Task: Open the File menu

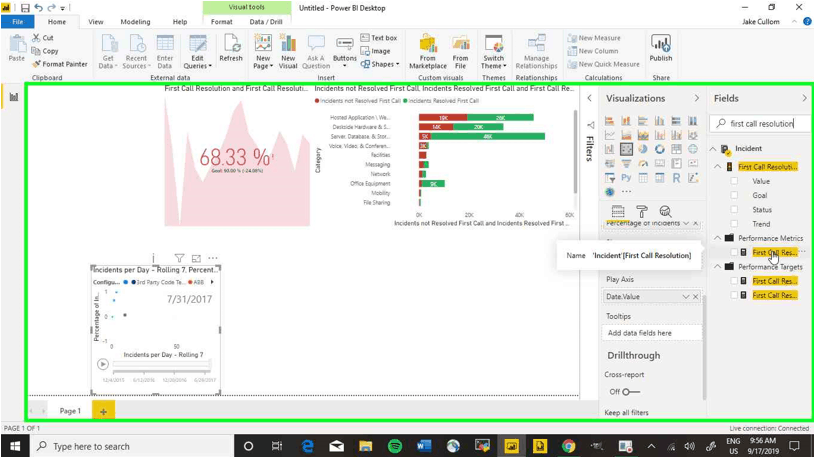Action: click(18, 22)
